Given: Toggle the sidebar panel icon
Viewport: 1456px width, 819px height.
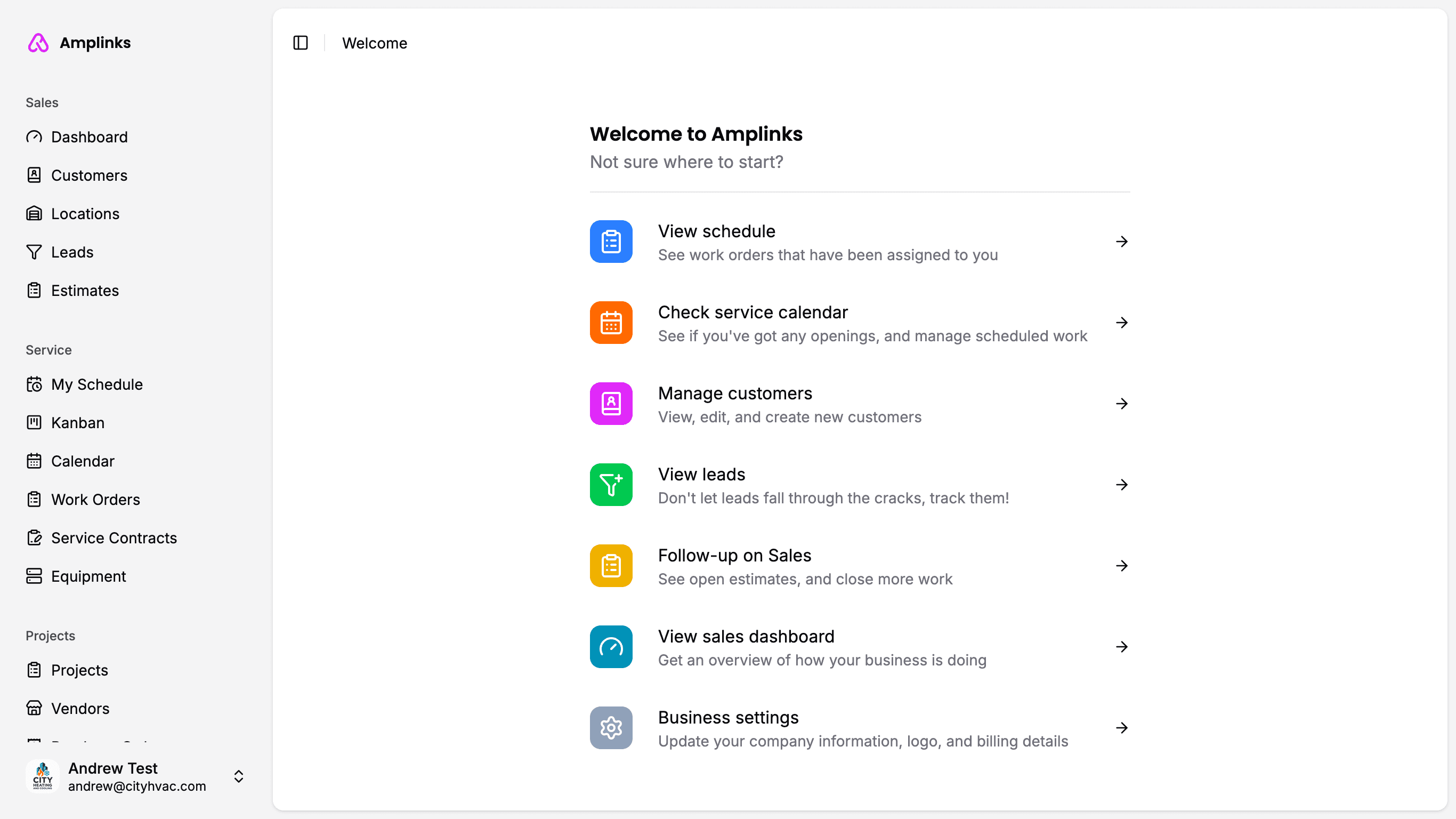Looking at the screenshot, I should click(x=300, y=43).
